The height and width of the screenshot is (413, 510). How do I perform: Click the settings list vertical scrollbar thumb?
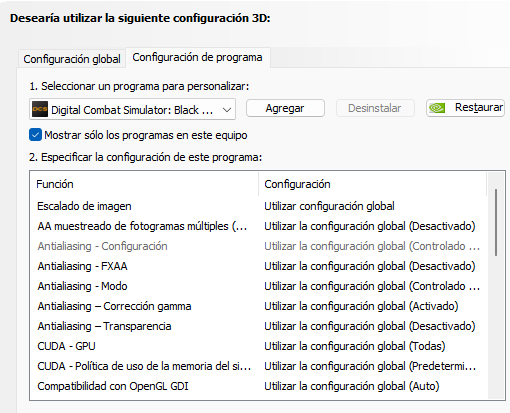coord(496,222)
